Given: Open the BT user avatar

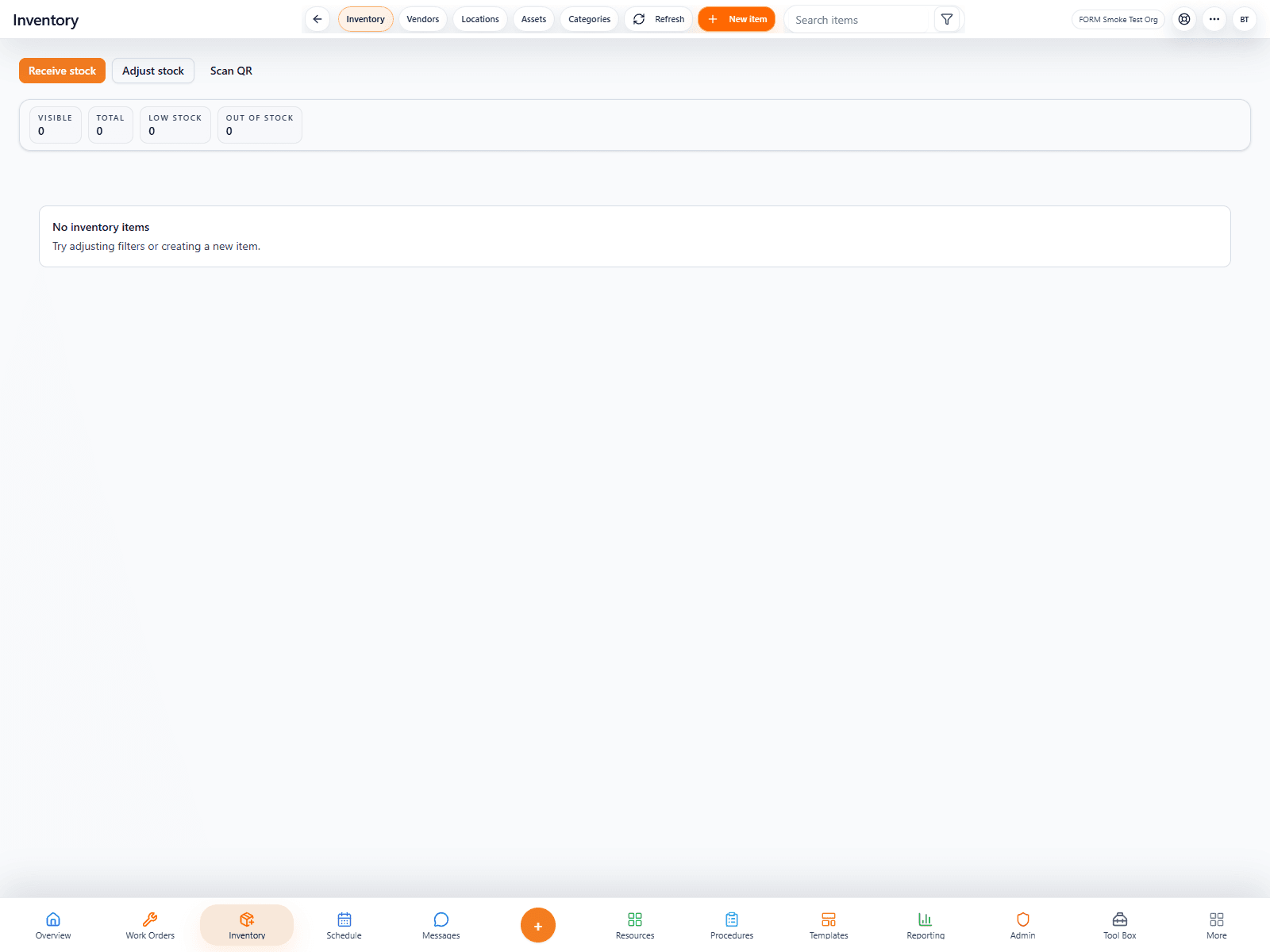Looking at the screenshot, I should [1245, 19].
